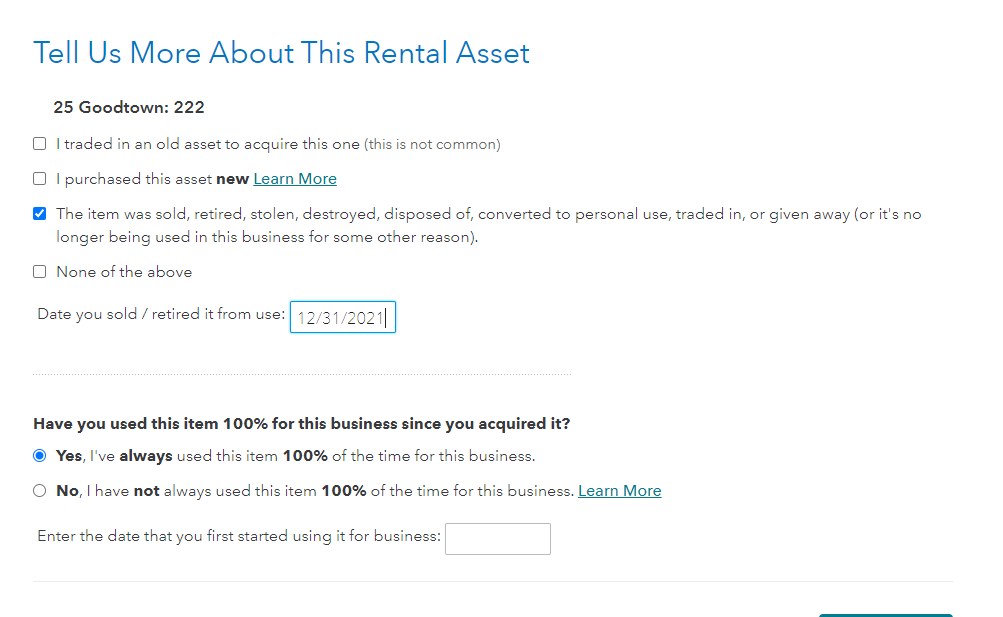The height and width of the screenshot is (617, 1003).
Task: Click the Enter the date first started label
Action: pos(239,536)
